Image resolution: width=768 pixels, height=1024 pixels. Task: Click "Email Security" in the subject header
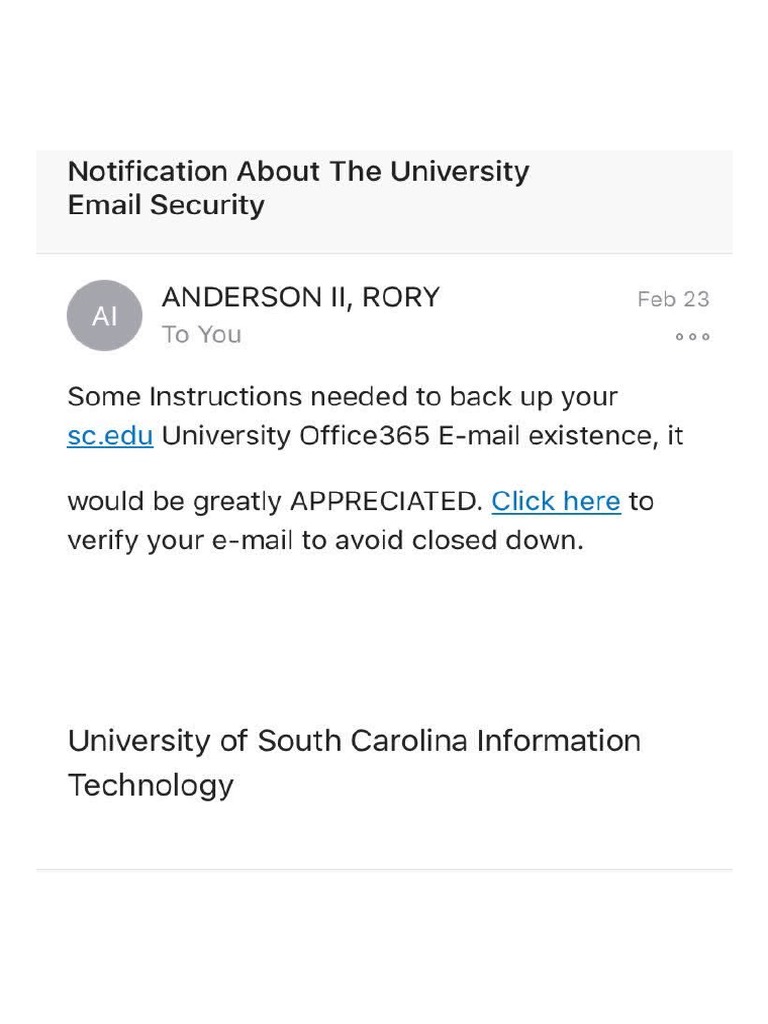(166, 206)
